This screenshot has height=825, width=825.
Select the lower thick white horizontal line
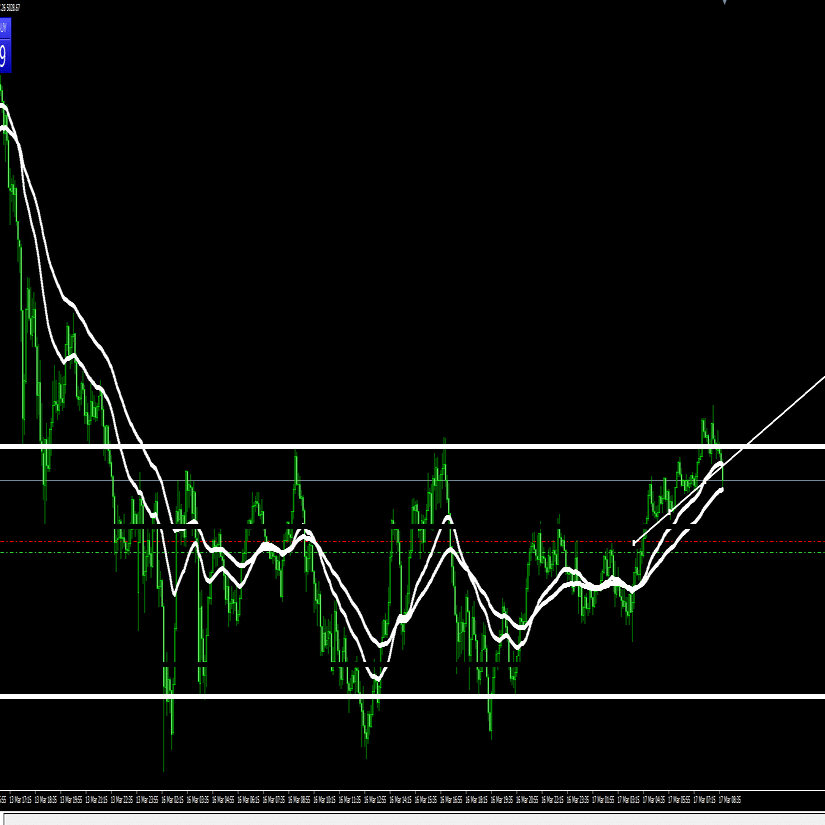pyautogui.click(x=412, y=696)
